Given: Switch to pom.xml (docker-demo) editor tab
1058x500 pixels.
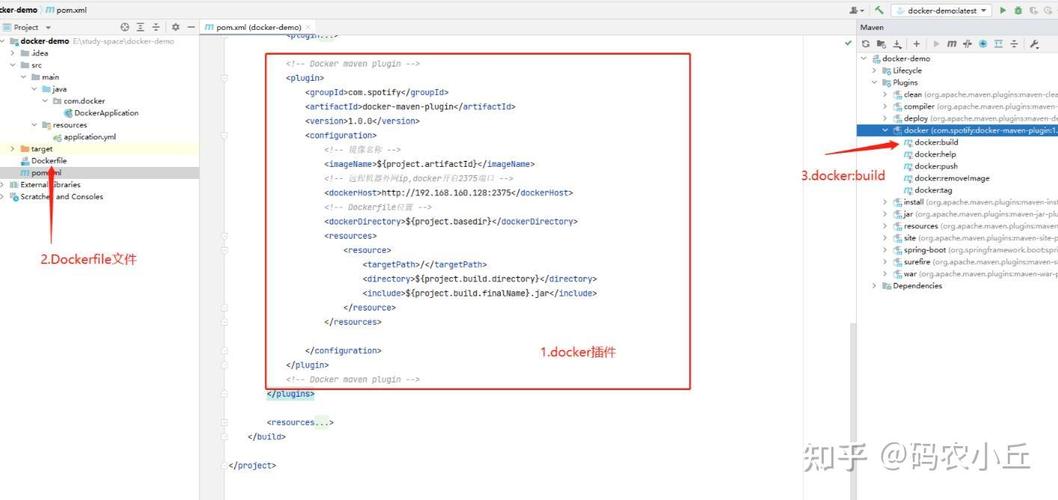Looking at the screenshot, I should 258,27.
